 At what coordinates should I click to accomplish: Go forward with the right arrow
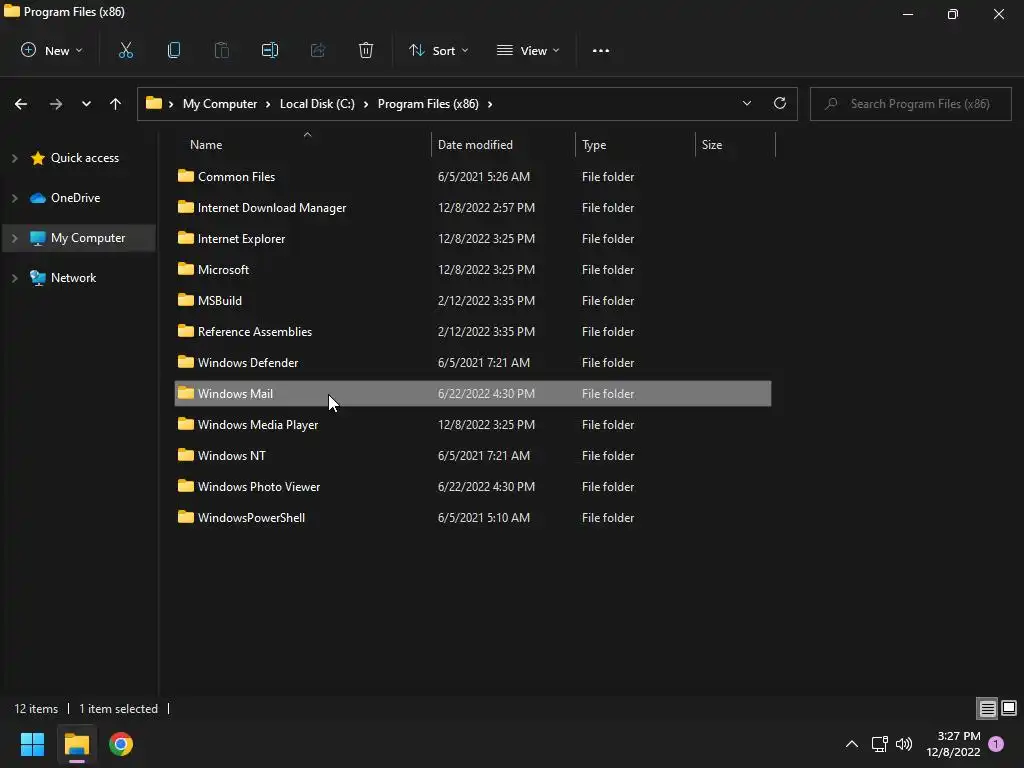point(56,104)
